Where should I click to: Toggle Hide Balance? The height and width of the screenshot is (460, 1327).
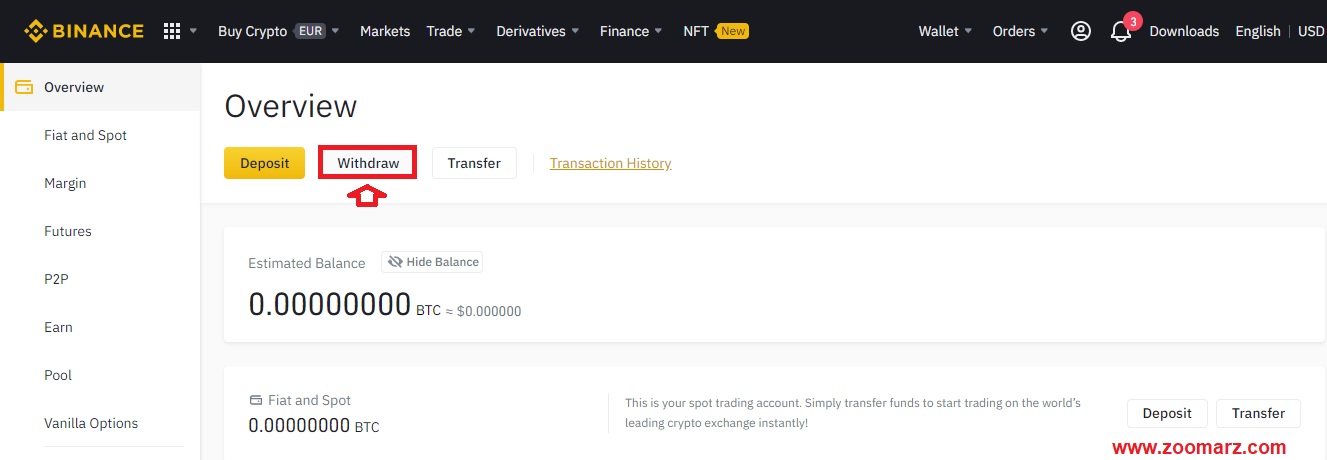[432, 262]
